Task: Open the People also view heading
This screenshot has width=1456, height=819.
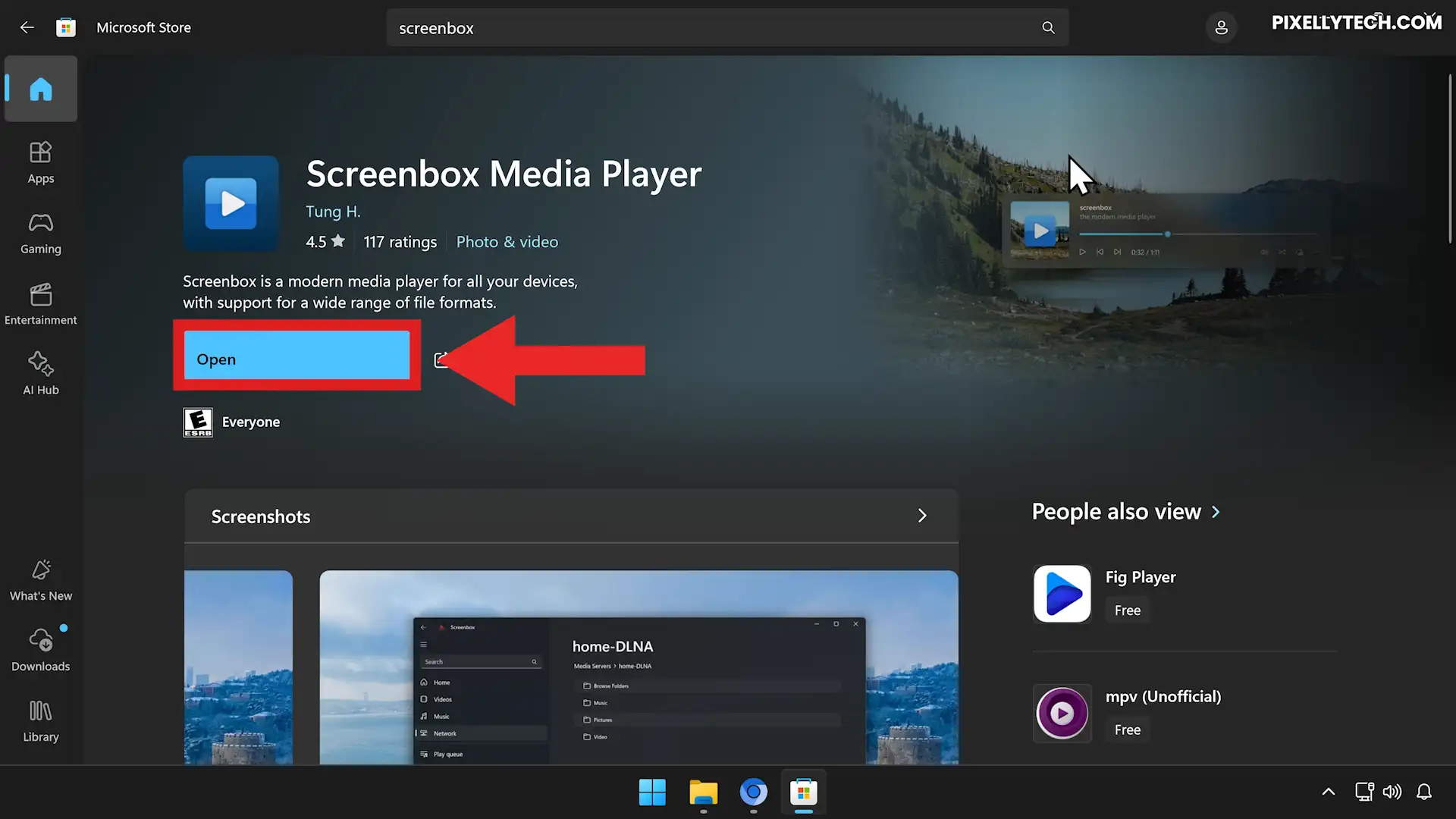Action: click(x=1116, y=512)
